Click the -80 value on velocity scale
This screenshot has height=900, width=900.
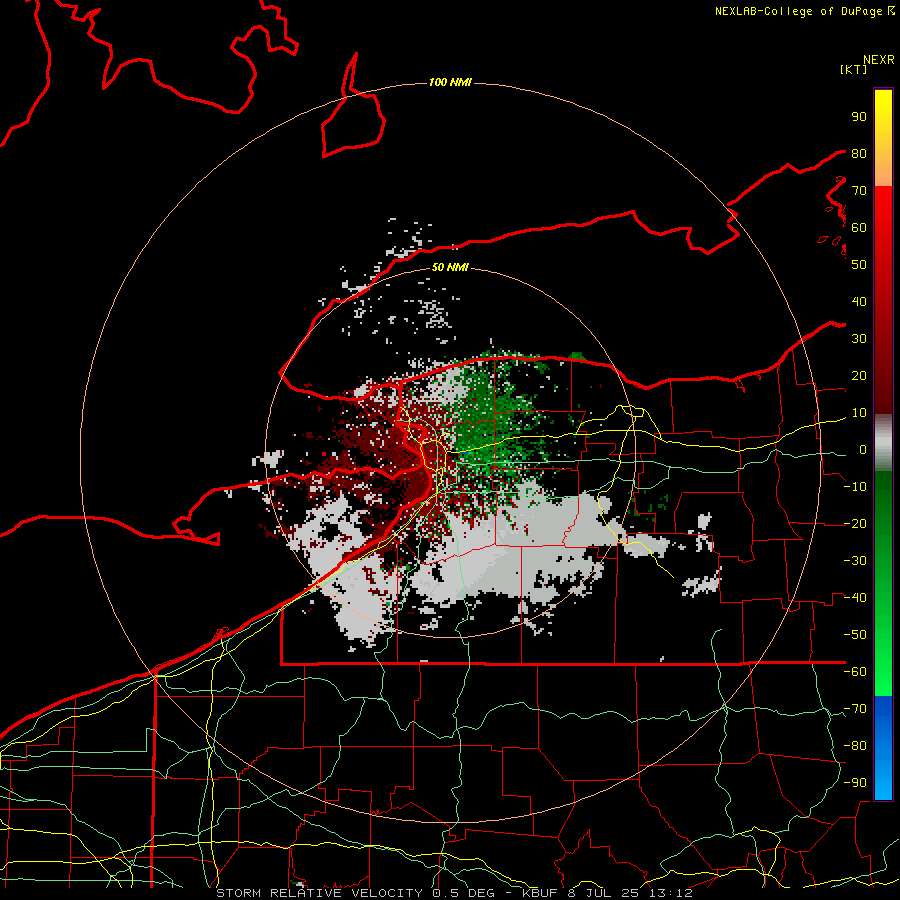pyautogui.click(x=855, y=746)
